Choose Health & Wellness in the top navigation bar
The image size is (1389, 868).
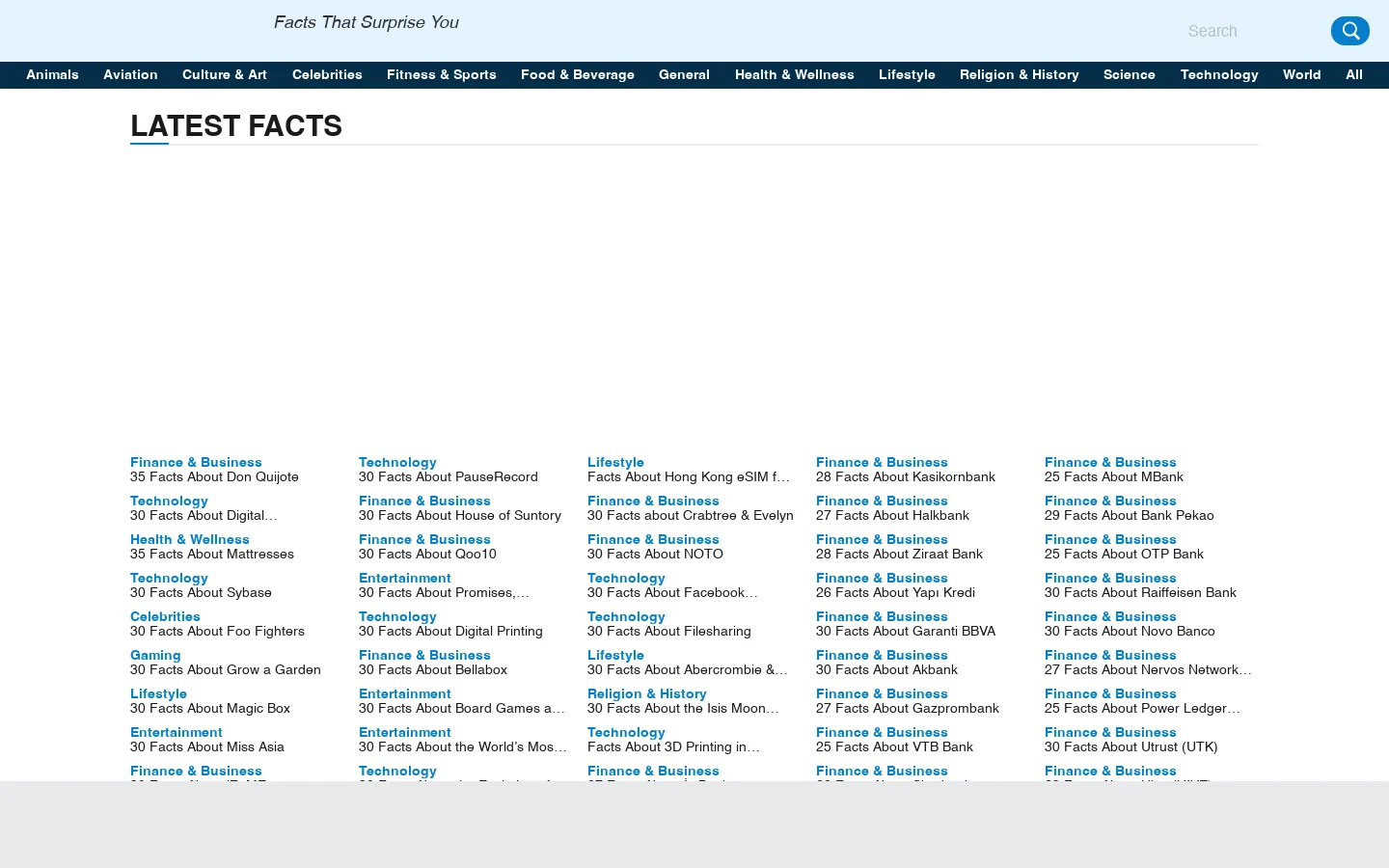coord(795,74)
